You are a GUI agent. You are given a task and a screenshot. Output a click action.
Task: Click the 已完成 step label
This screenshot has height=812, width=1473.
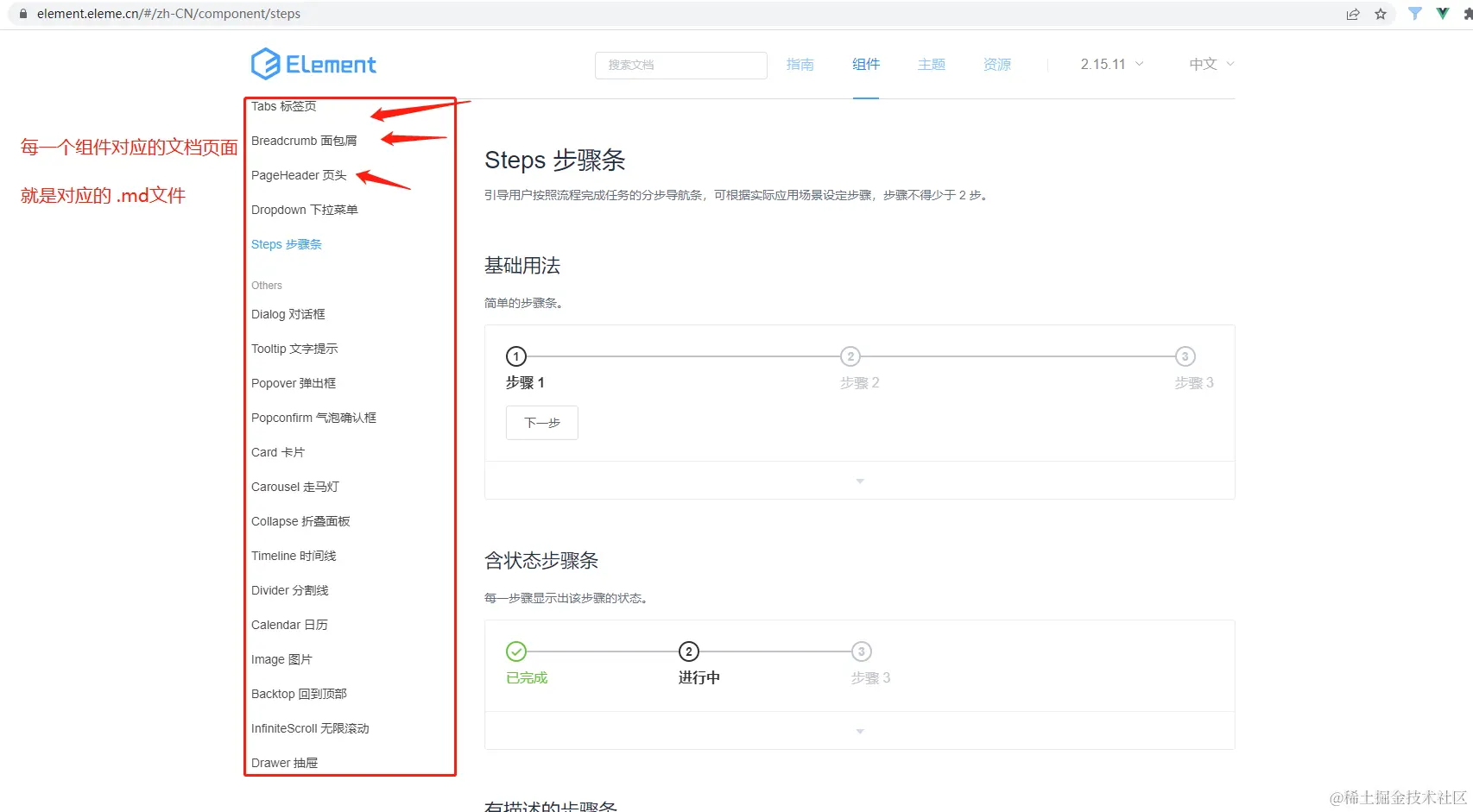(x=527, y=677)
